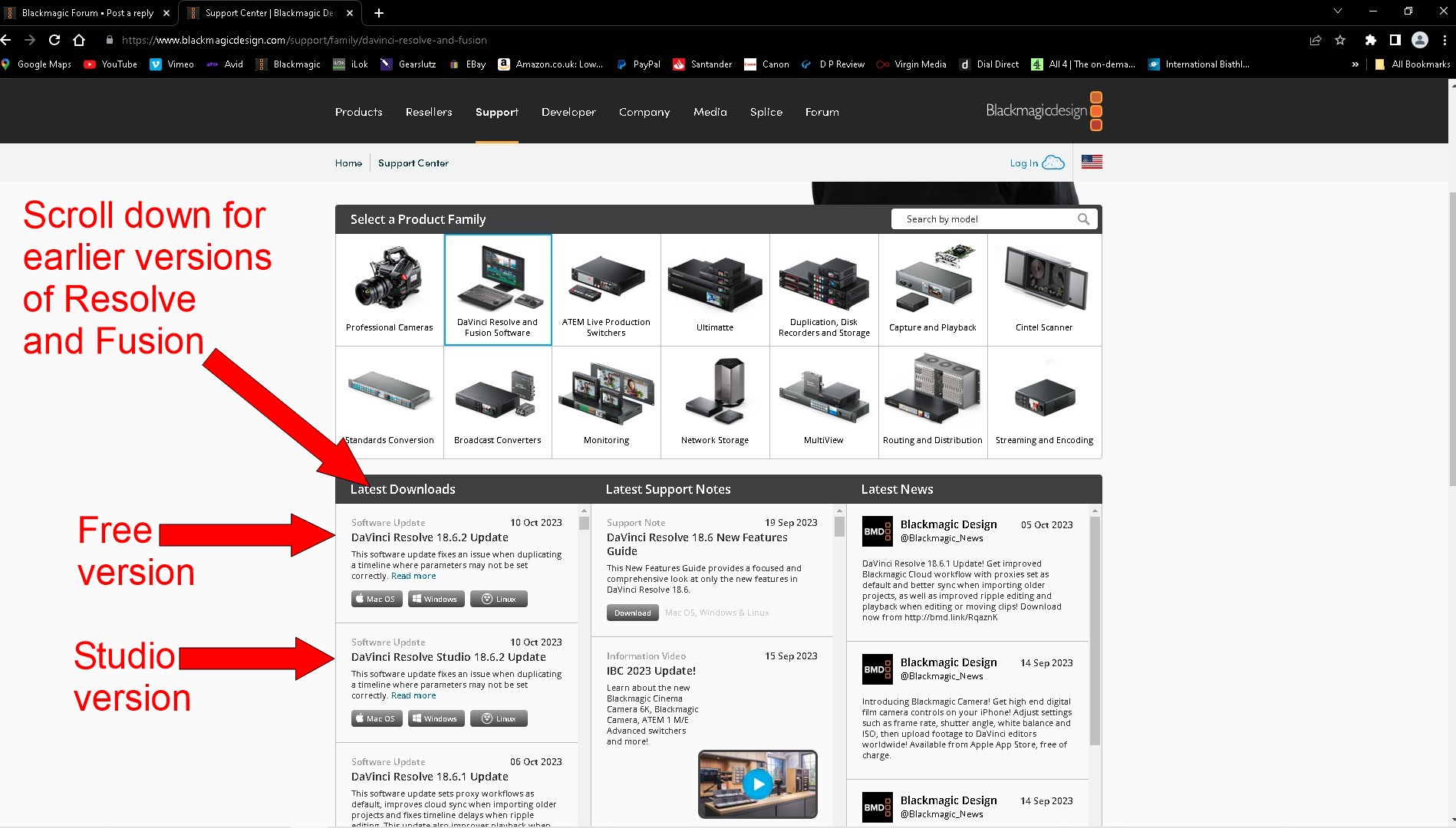The width and height of the screenshot is (1456, 828).
Task: Open the Resellers menu item
Action: pos(429,112)
